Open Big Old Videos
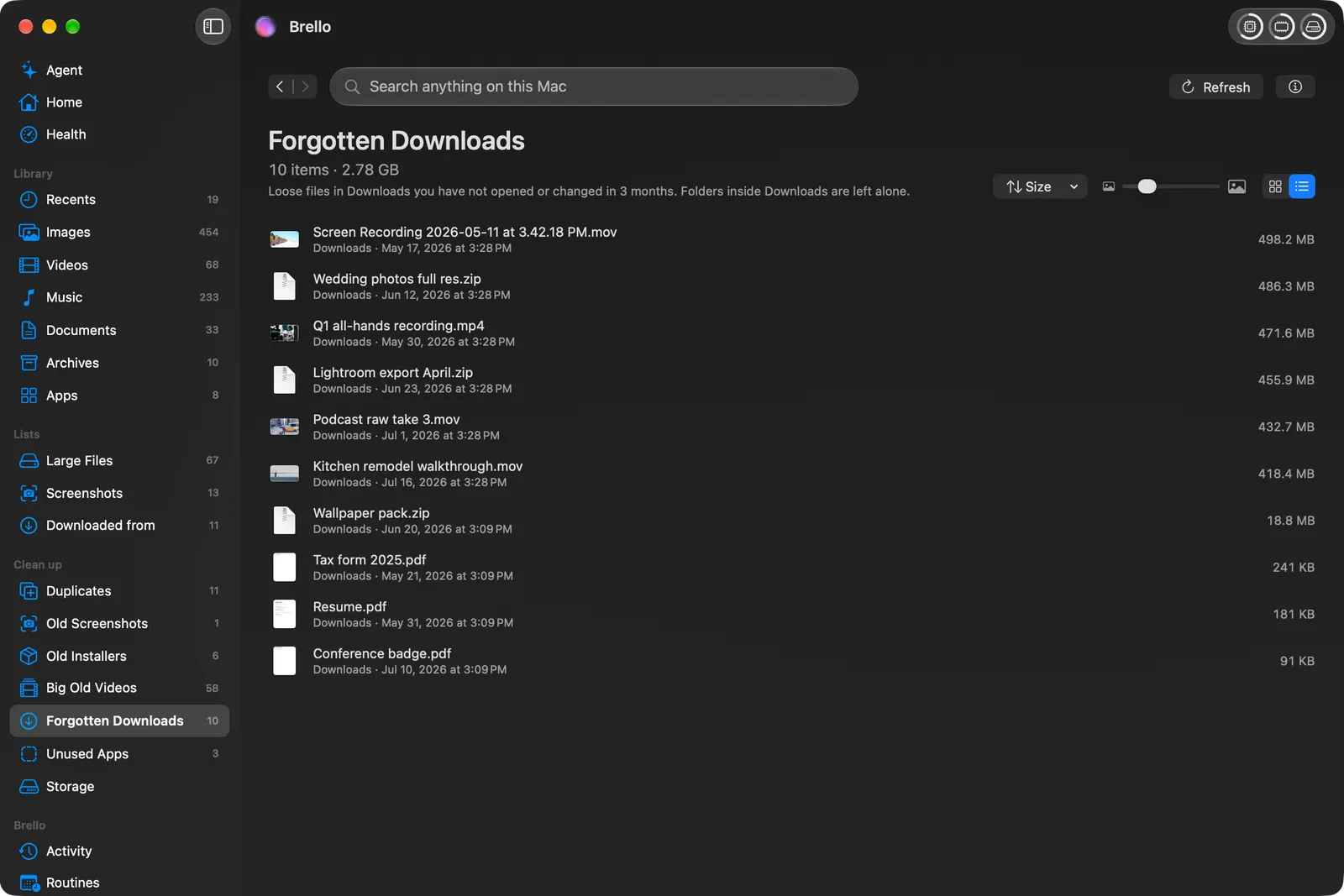This screenshot has height=896, width=1344. pos(119,688)
